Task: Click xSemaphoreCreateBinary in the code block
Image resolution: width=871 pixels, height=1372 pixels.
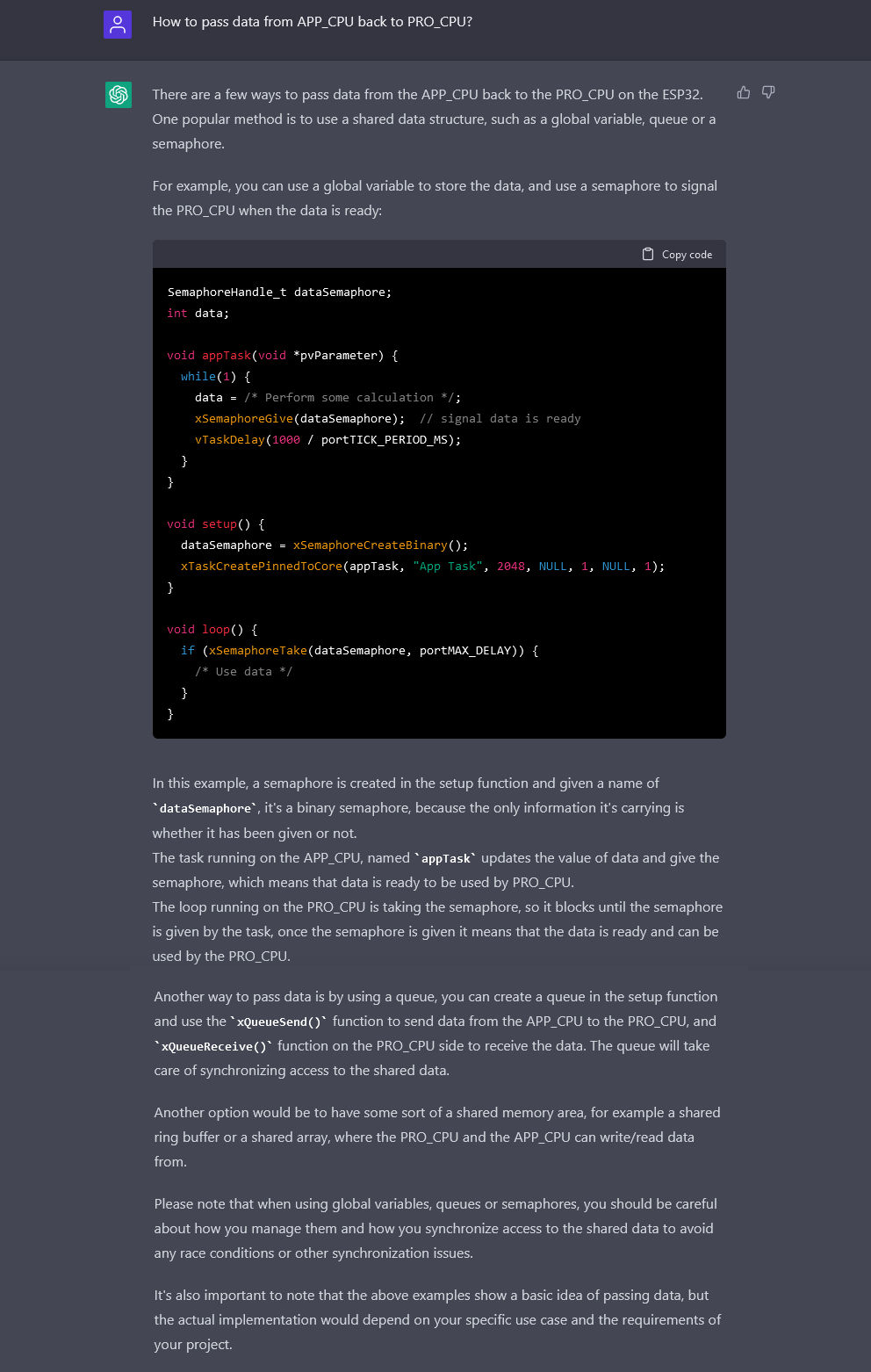Action: [x=370, y=545]
